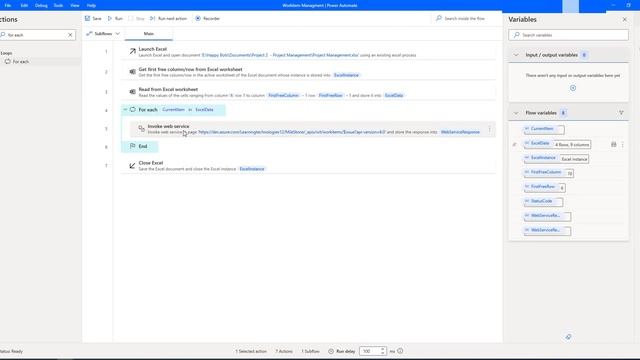640x360 pixels.
Task: Click Run delay info icon
Action: point(400,351)
